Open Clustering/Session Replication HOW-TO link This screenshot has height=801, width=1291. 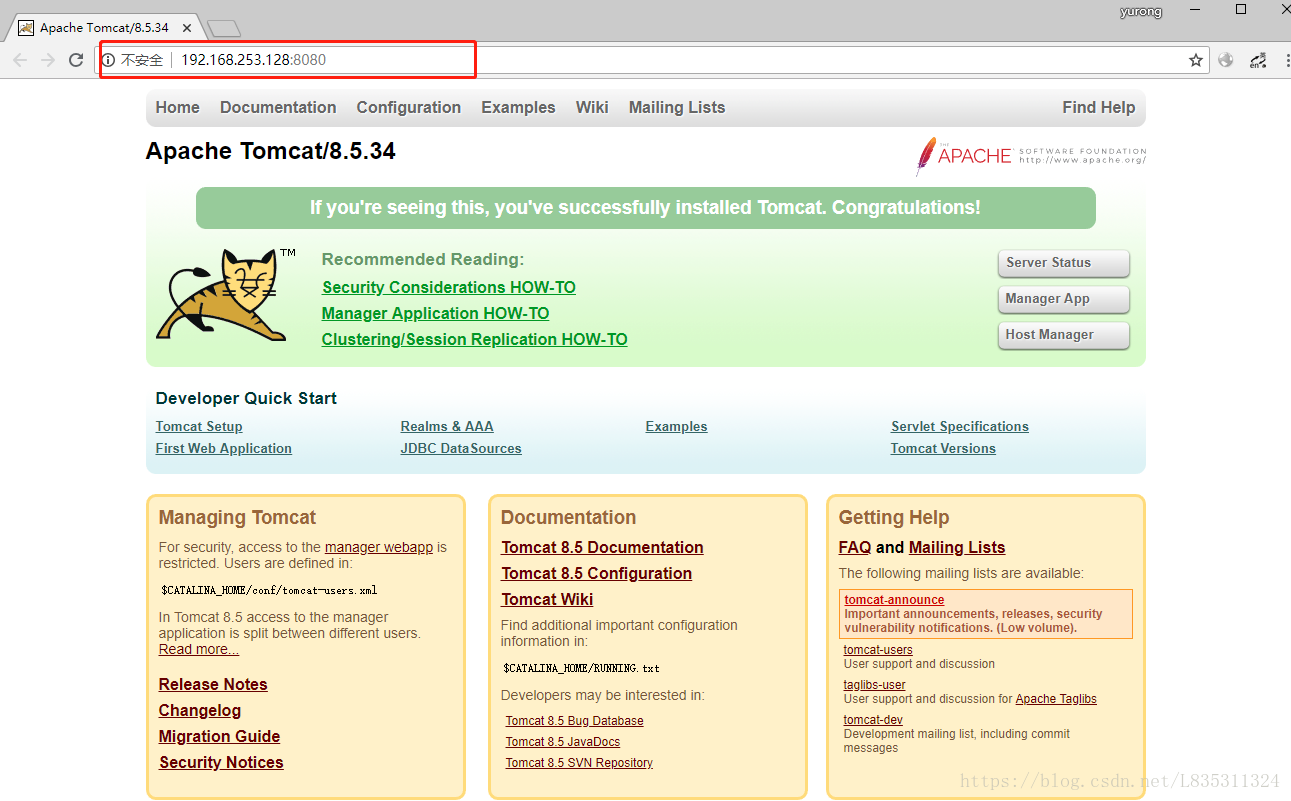475,340
